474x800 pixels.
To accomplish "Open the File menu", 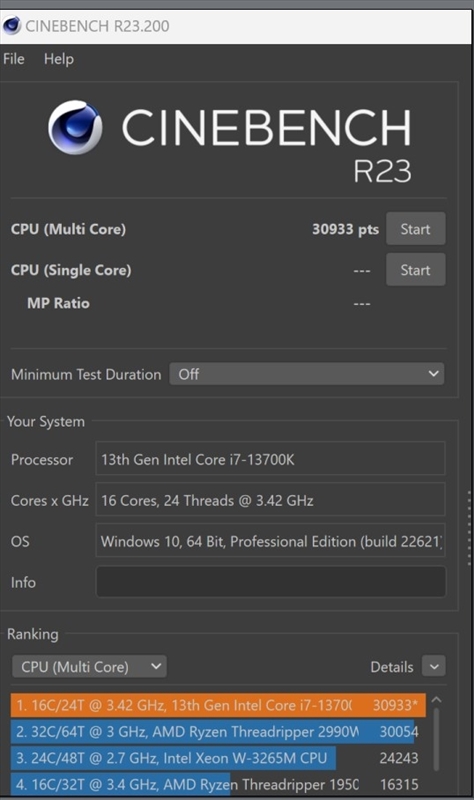I will [14, 59].
